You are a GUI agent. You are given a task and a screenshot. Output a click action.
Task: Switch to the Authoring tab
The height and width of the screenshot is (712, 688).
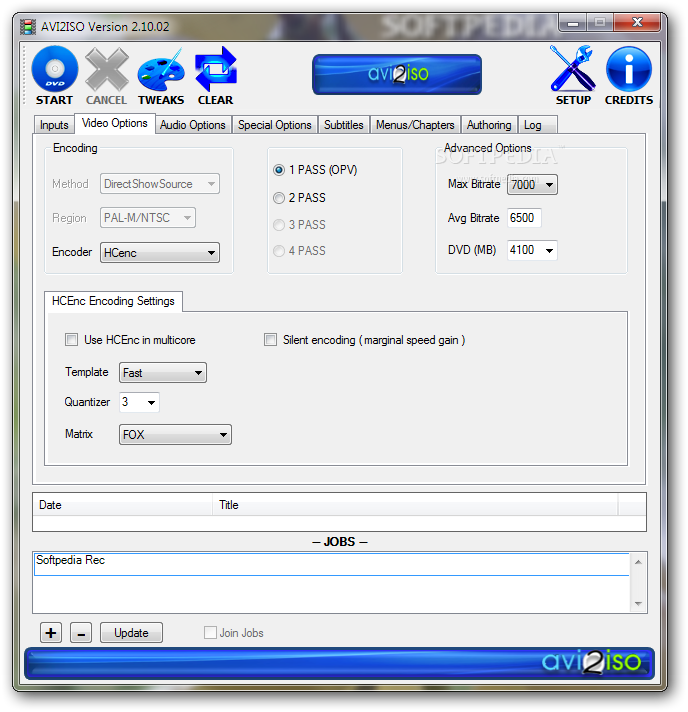(x=489, y=125)
